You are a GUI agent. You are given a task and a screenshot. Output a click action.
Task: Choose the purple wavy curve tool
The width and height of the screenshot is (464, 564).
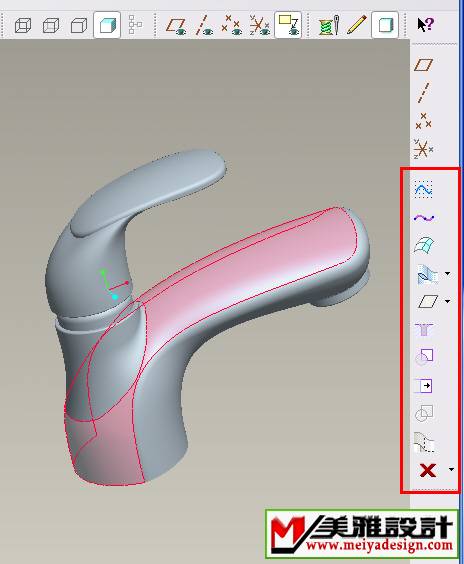[424, 218]
